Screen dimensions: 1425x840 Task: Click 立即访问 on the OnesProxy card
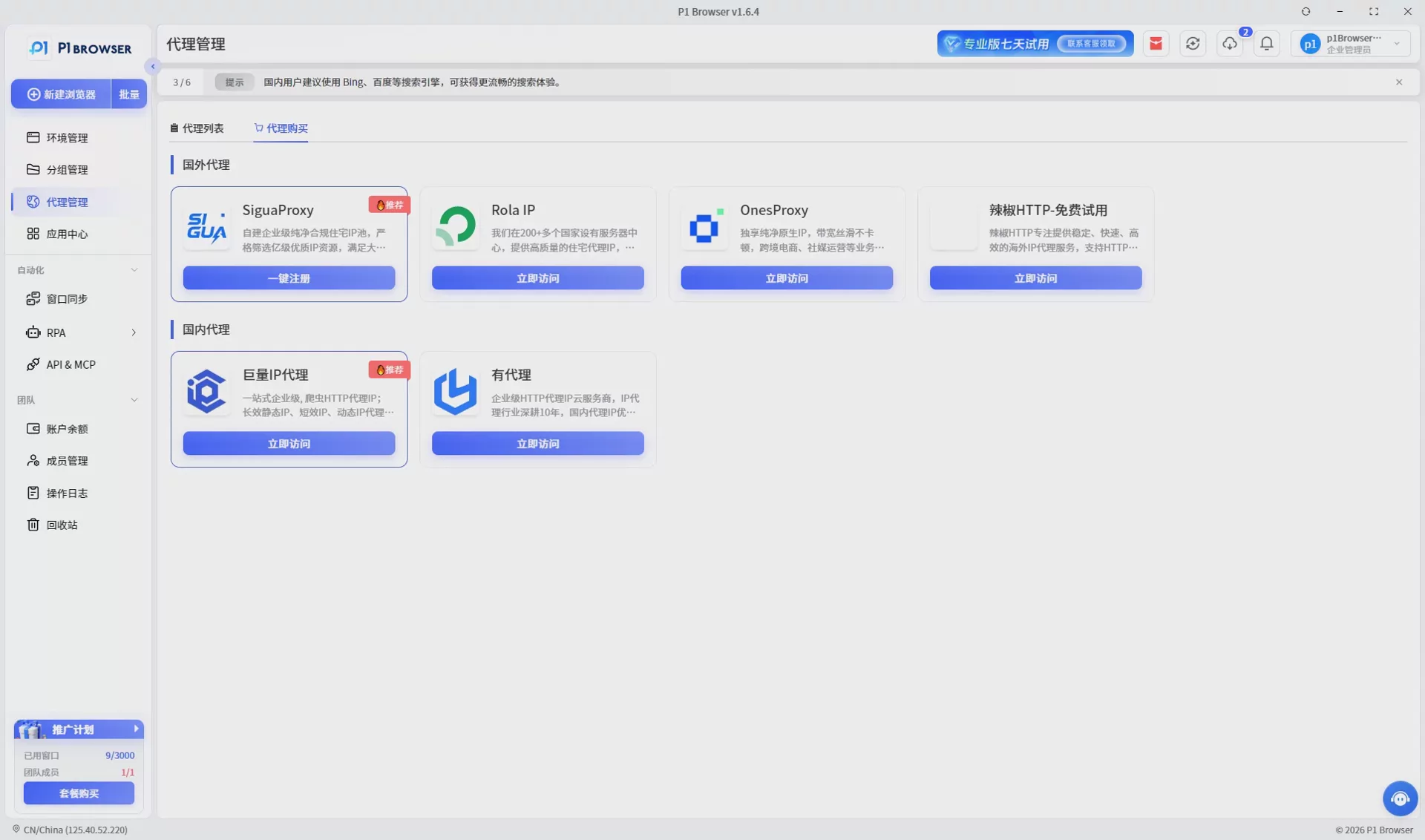(787, 278)
